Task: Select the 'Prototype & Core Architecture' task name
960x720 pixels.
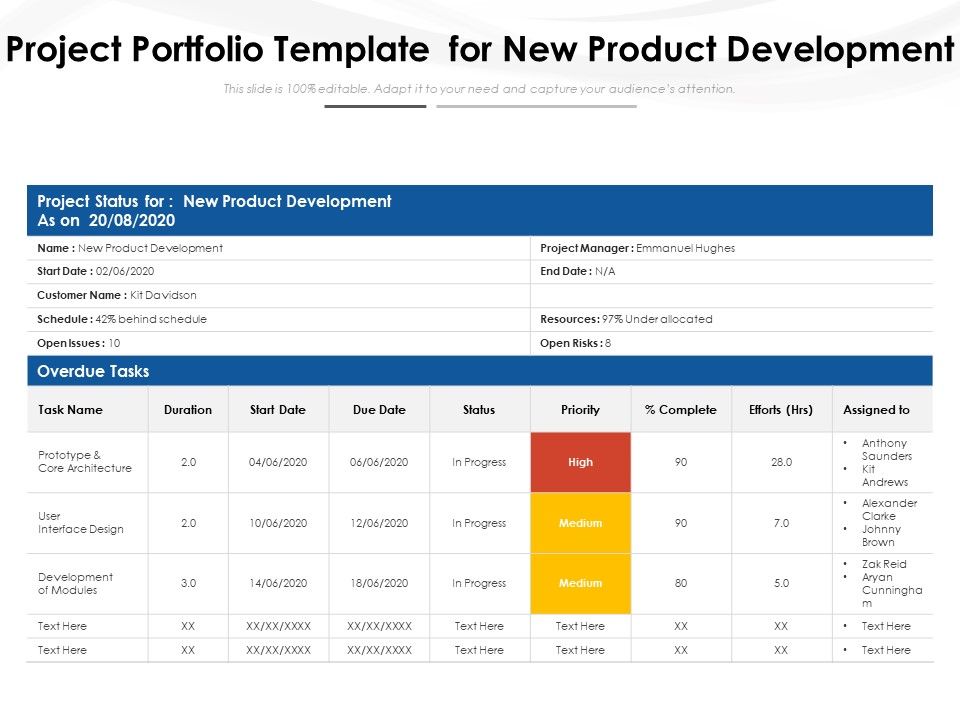Action: click(75, 462)
